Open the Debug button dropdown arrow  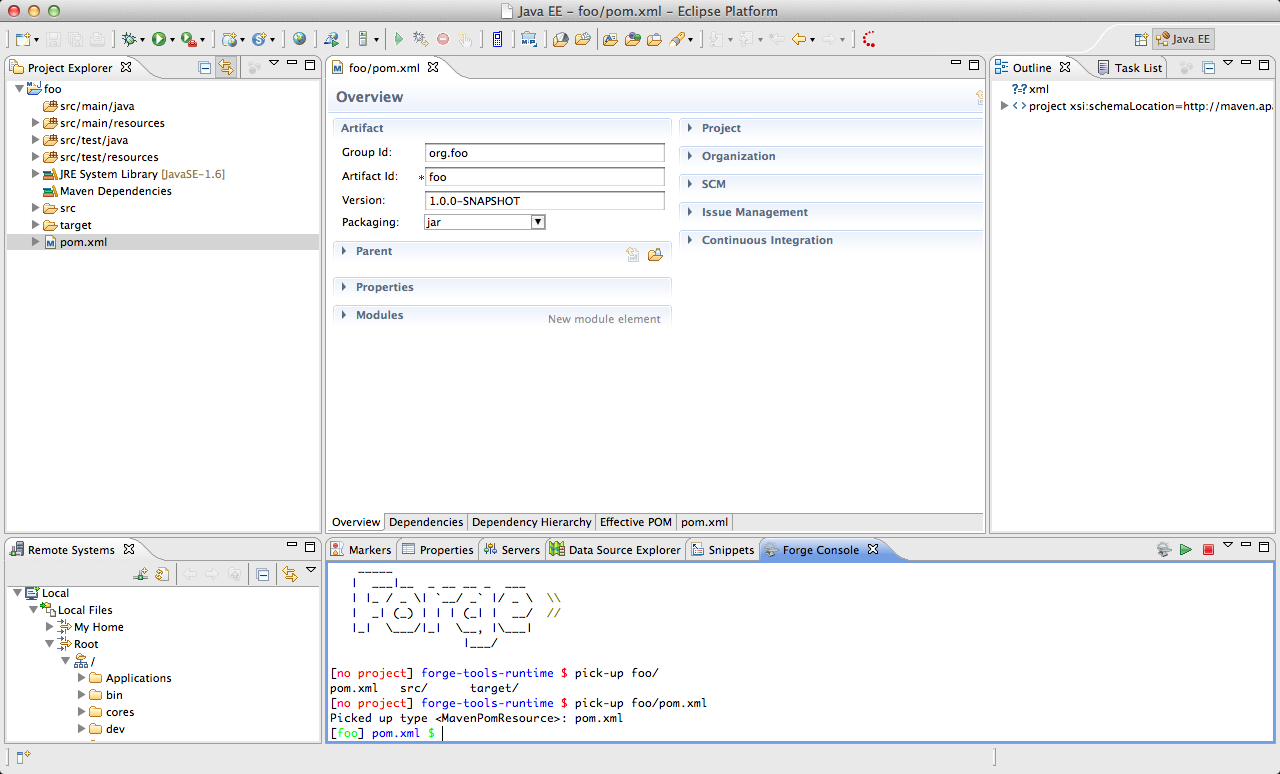(x=142, y=40)
